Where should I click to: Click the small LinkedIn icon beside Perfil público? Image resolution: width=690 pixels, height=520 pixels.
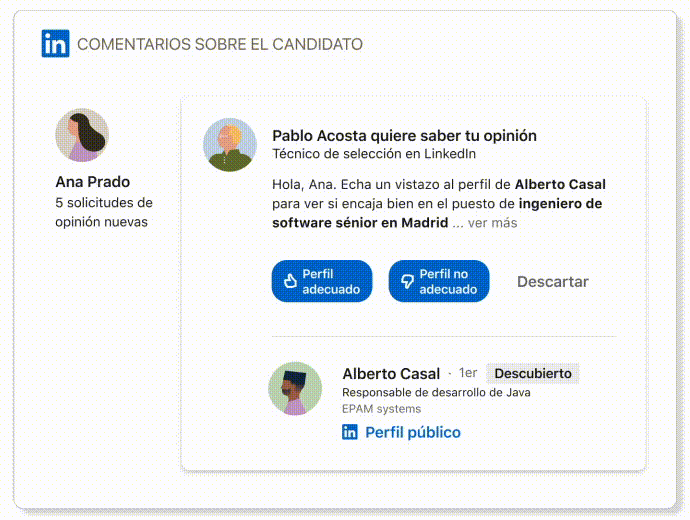click(x=350, y=432)
